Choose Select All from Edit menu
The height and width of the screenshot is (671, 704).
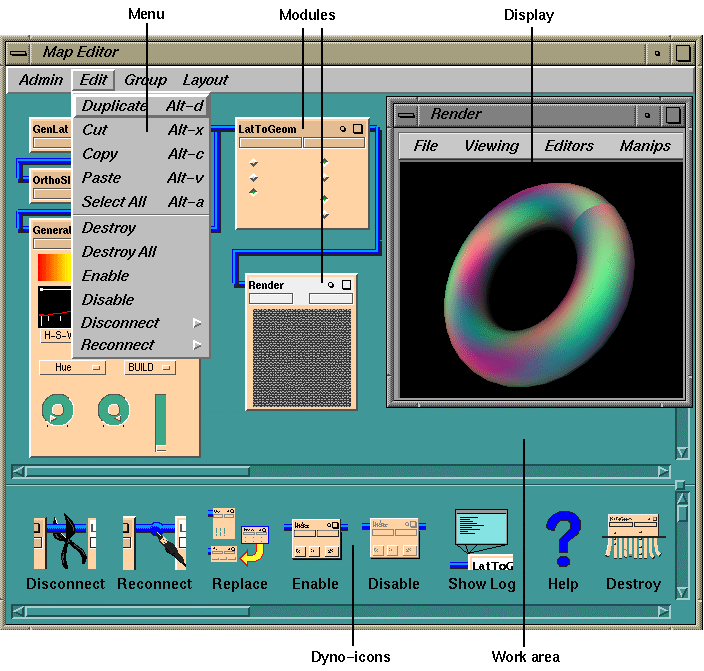[x=114, y=202]
